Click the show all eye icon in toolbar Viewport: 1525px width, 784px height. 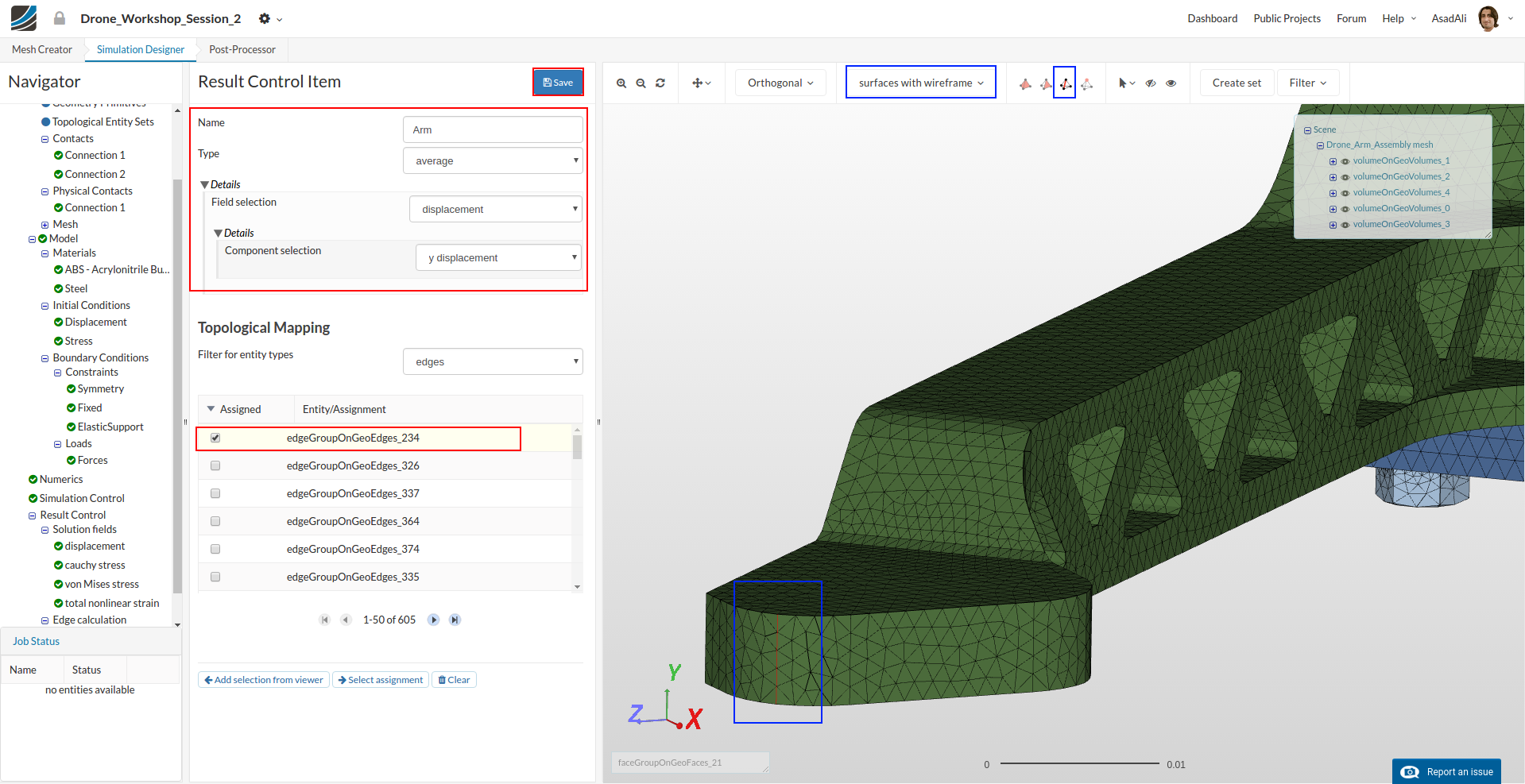[1171, 83]
